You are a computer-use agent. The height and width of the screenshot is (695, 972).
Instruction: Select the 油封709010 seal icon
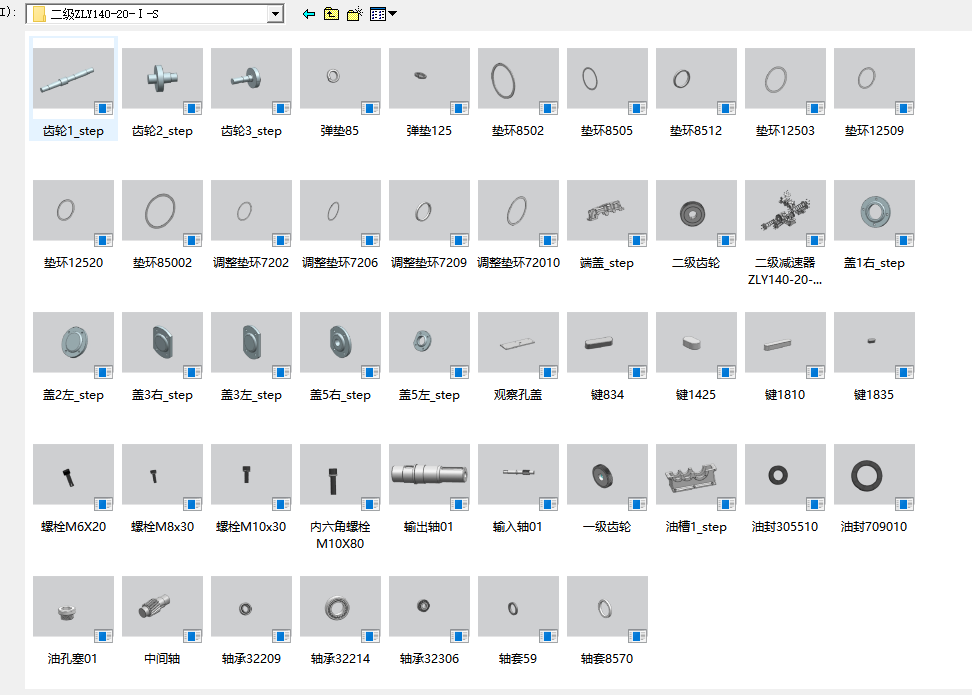click(875, 478)
